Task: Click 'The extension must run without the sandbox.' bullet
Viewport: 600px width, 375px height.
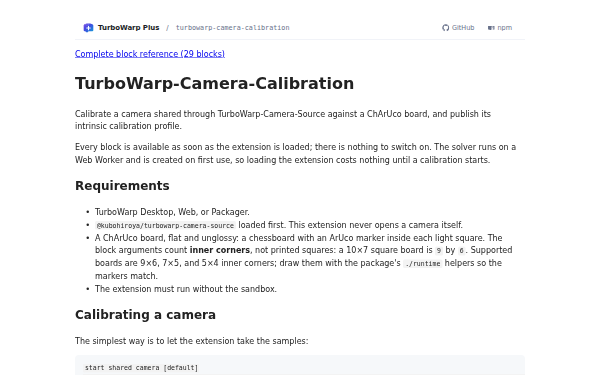Action: point(186,289)
